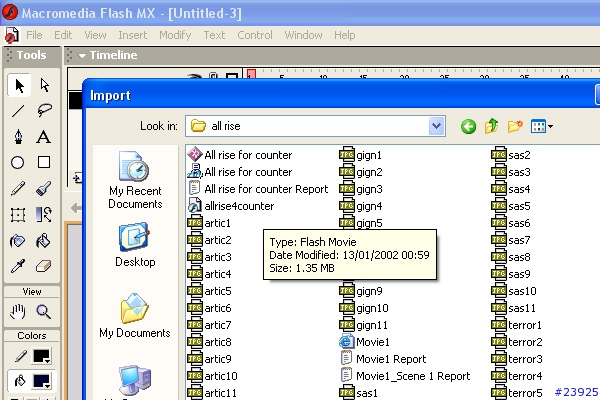Select the Paint Bucket tool

tap(44, 241)
